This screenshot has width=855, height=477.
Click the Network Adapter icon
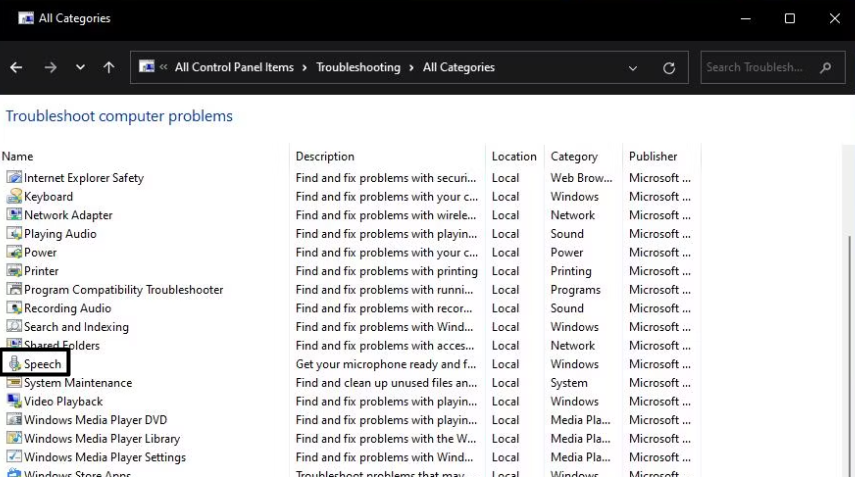(x=14, y=215)
